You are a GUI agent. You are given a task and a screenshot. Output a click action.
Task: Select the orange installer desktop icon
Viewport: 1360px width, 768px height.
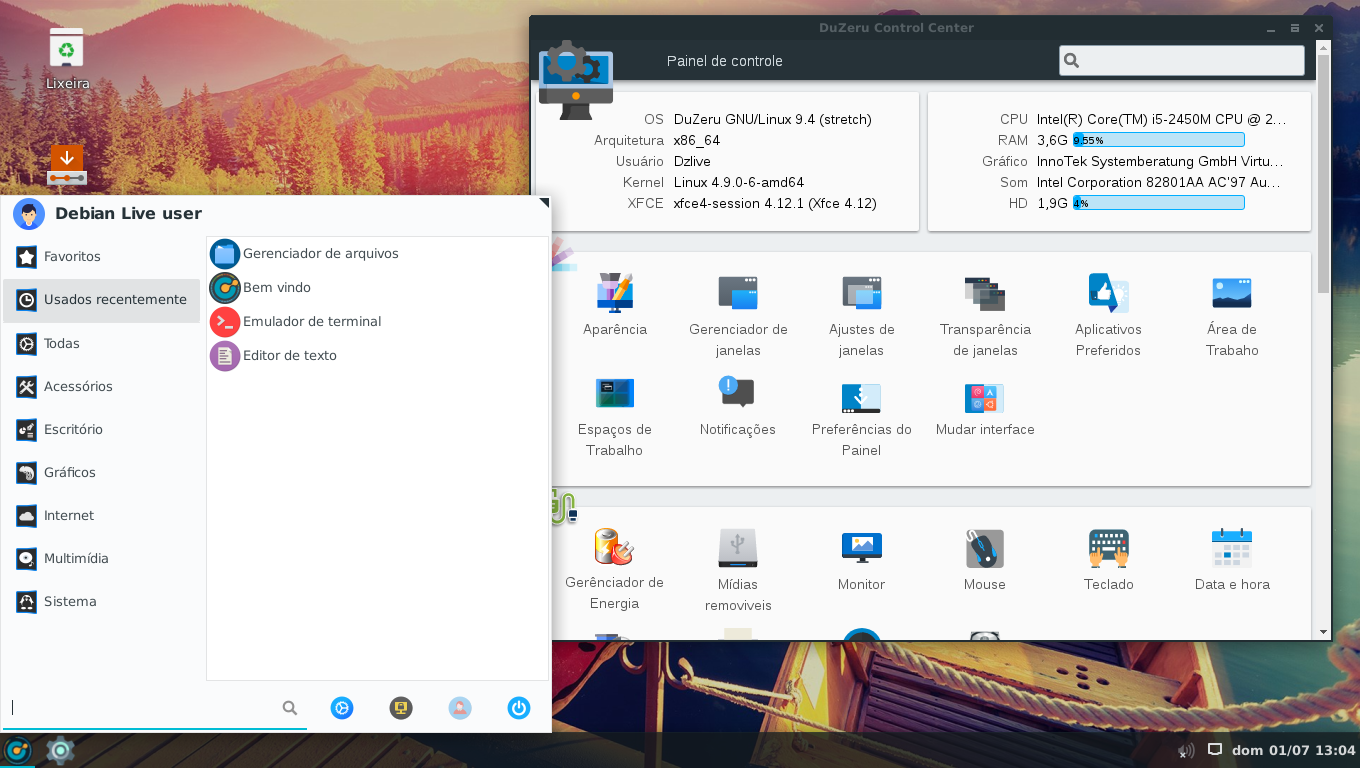[x=67, y=165]
